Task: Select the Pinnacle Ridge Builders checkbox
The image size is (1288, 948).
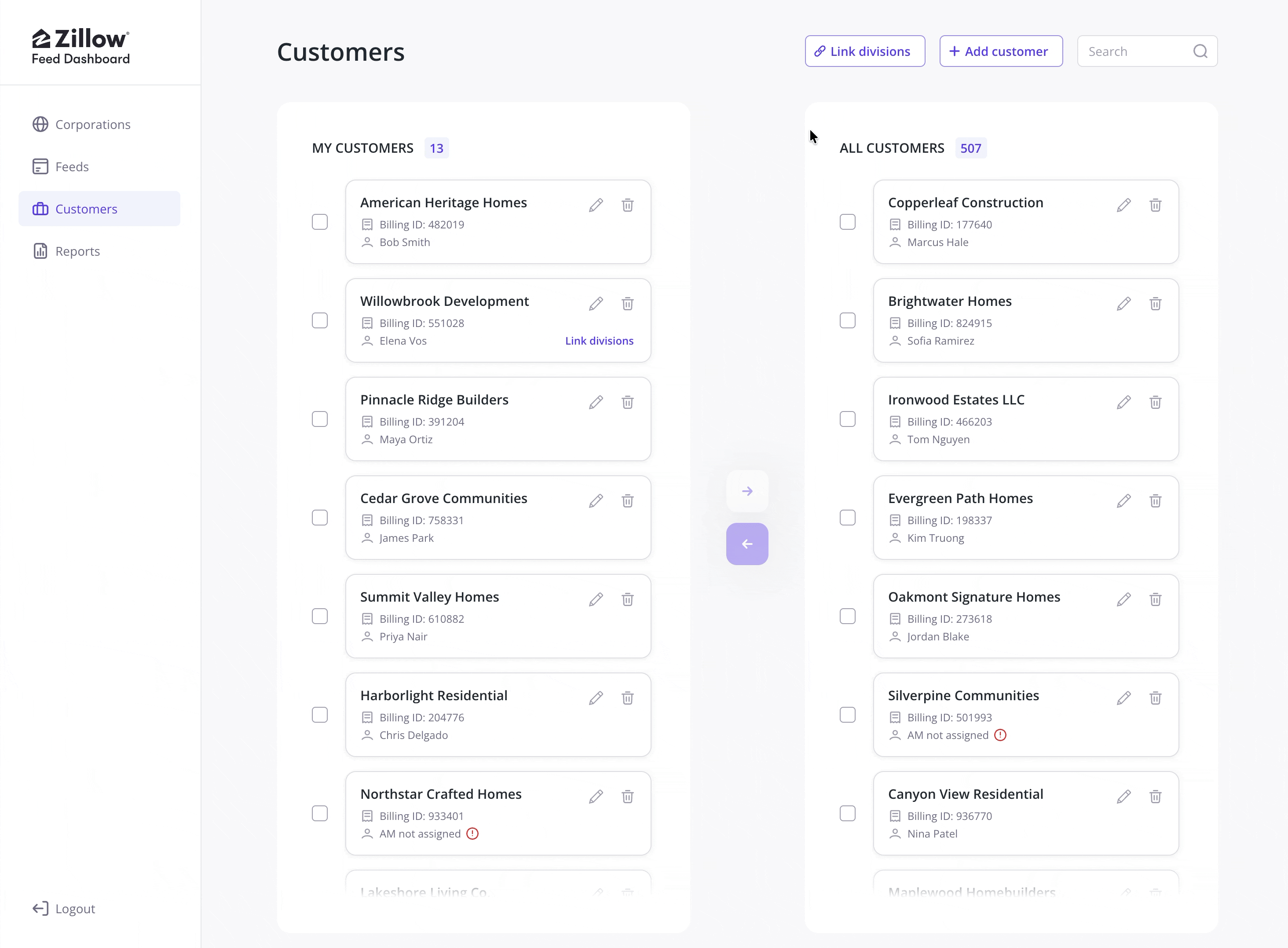Action: click(x=319, y=419)
